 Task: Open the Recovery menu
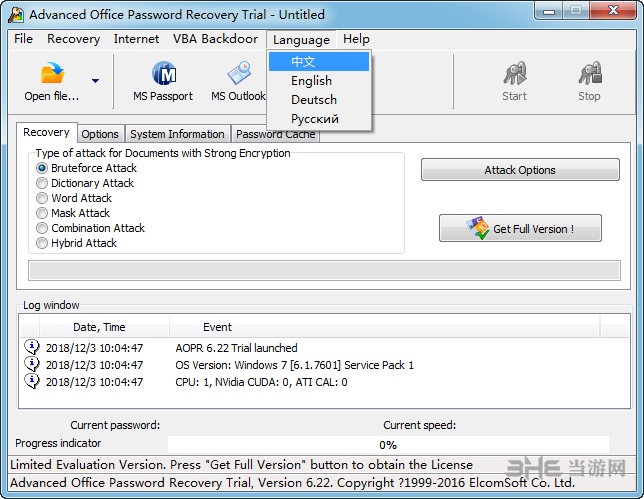point(74,39)
